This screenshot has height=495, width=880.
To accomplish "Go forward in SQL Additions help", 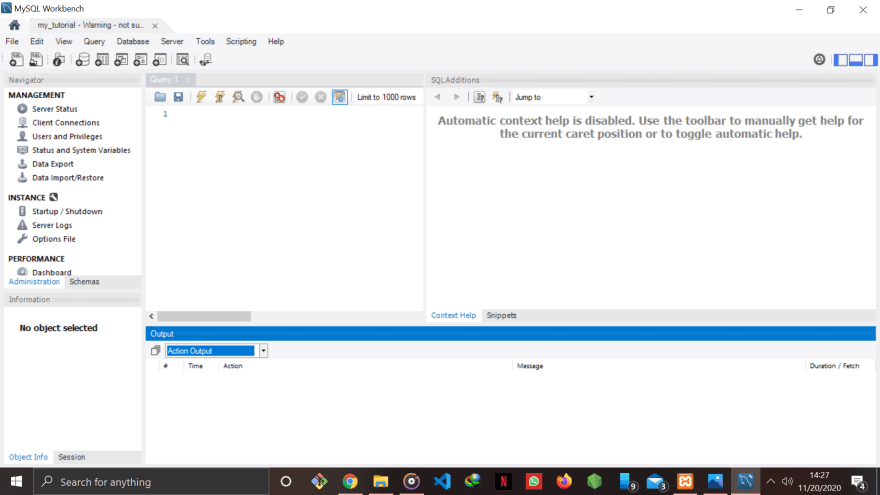I will click(x=457, y=97).
